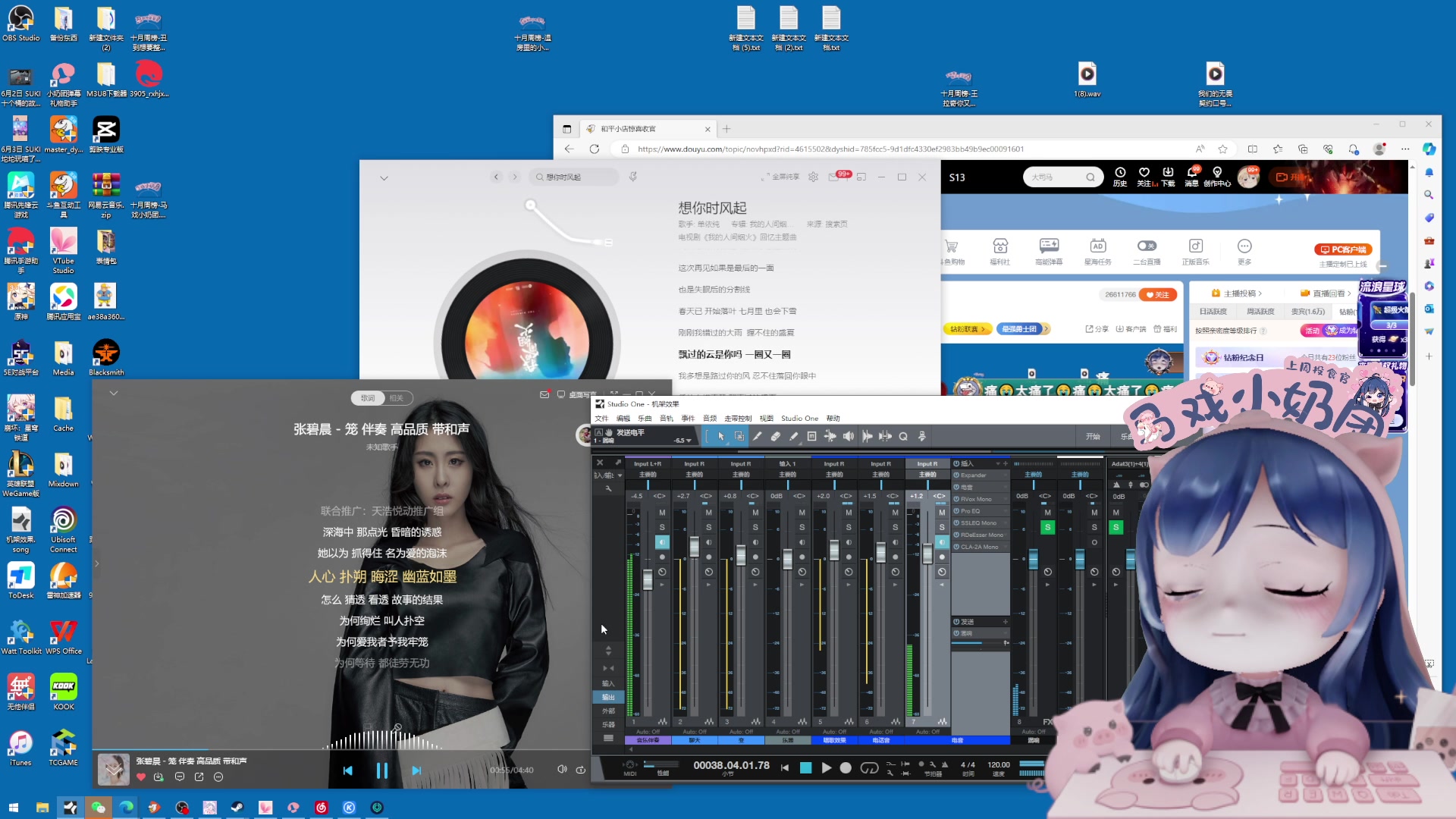Click the PC客户端 download button
Screen dimensions: 1456x819
pos(1343,249)
